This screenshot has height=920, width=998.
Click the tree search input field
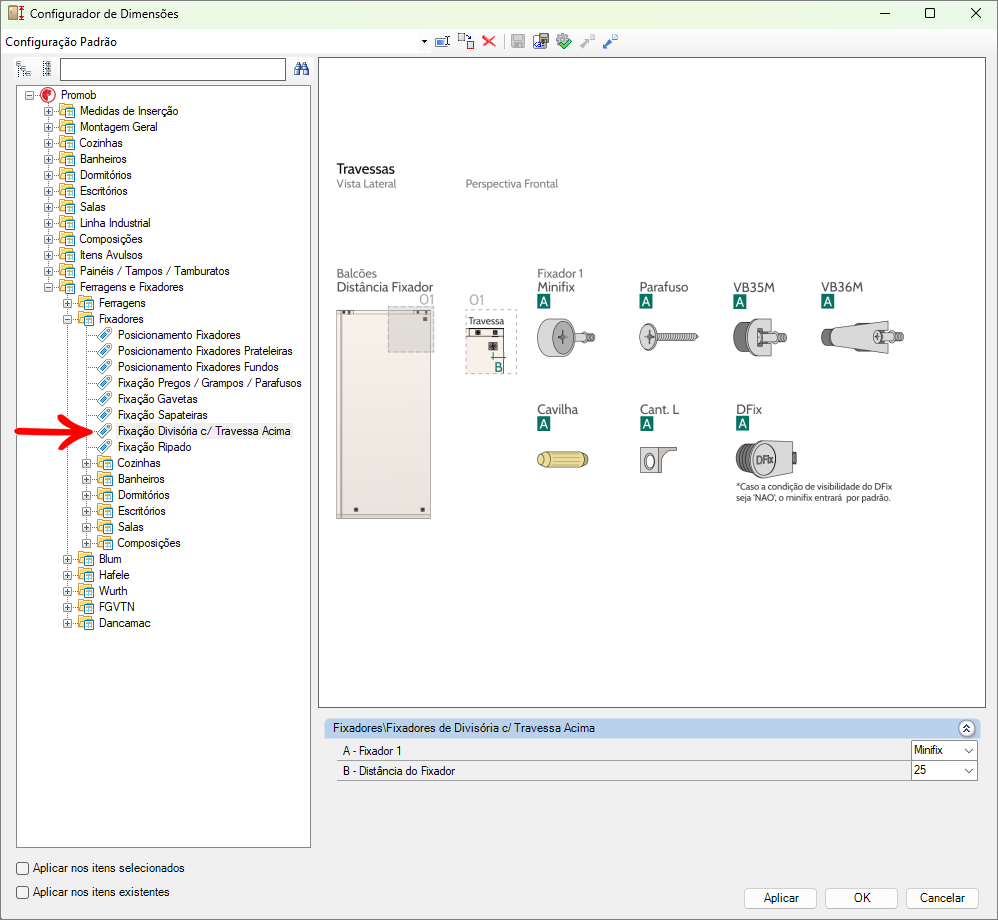[173, 69]
